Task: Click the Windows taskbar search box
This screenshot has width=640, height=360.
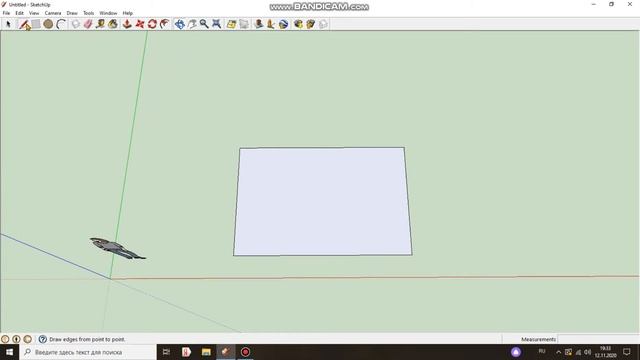Action: 87,352
